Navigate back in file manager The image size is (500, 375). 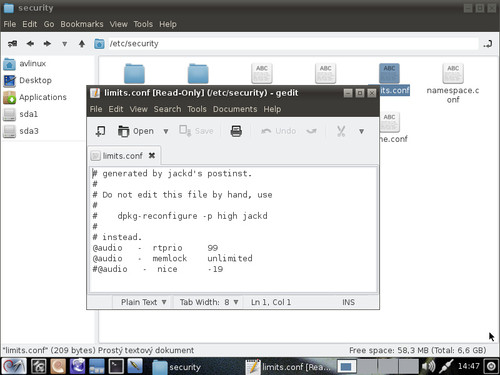(30, 44)
